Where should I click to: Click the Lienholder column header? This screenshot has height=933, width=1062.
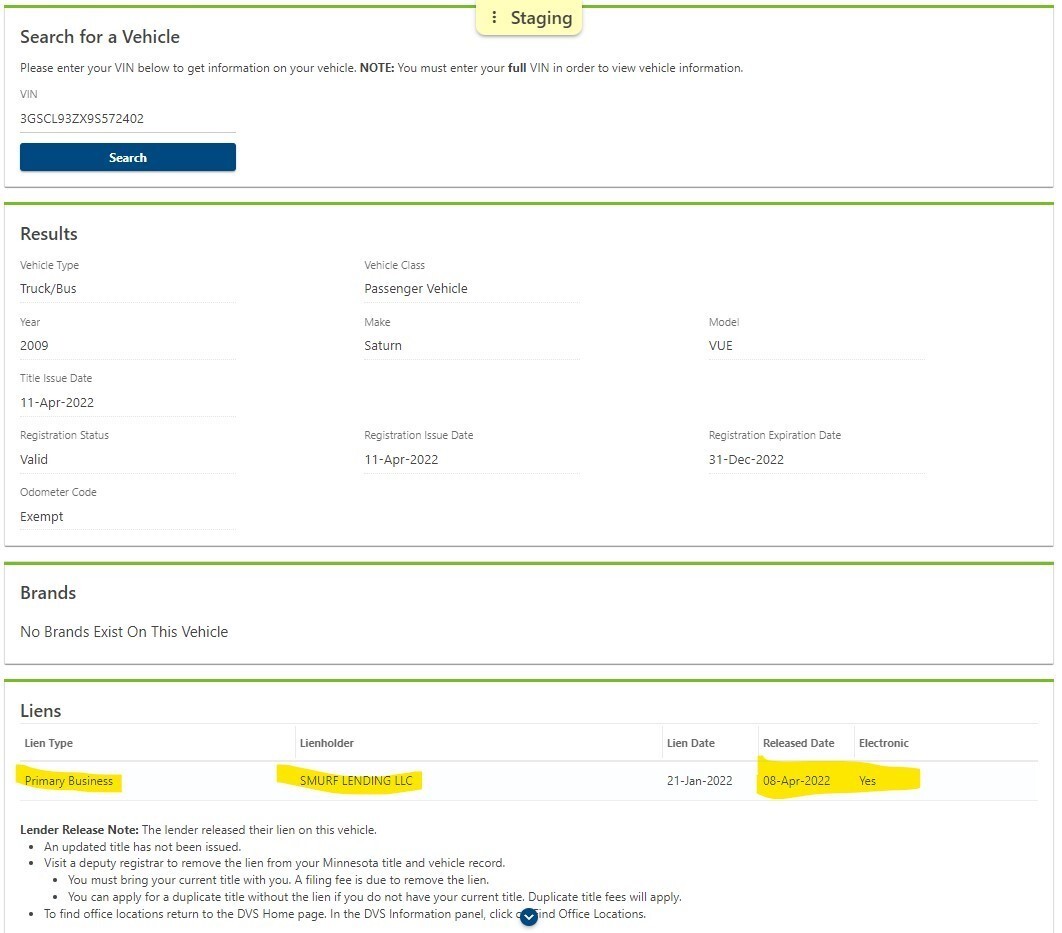tap(327, 743)
